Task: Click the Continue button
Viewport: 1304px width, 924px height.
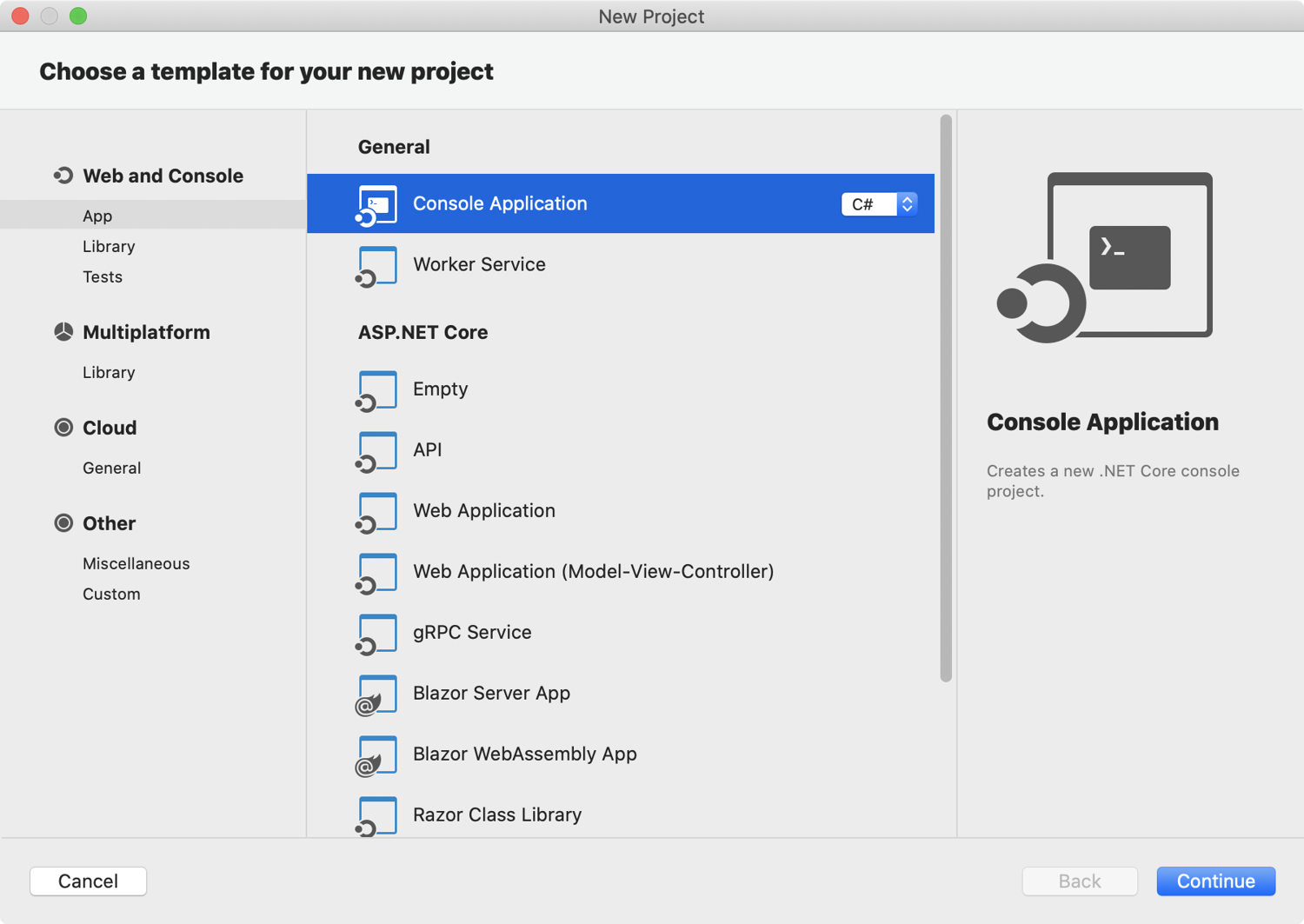Action: point(1215,881)
